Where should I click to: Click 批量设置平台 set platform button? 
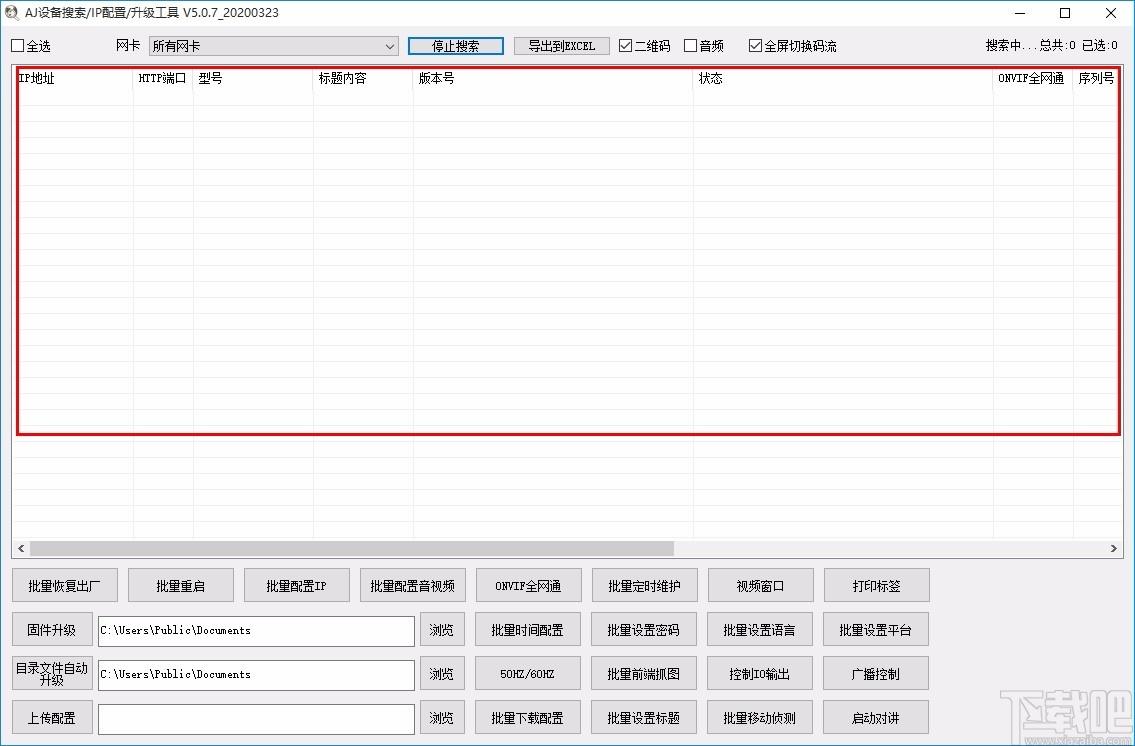point(876,630)
